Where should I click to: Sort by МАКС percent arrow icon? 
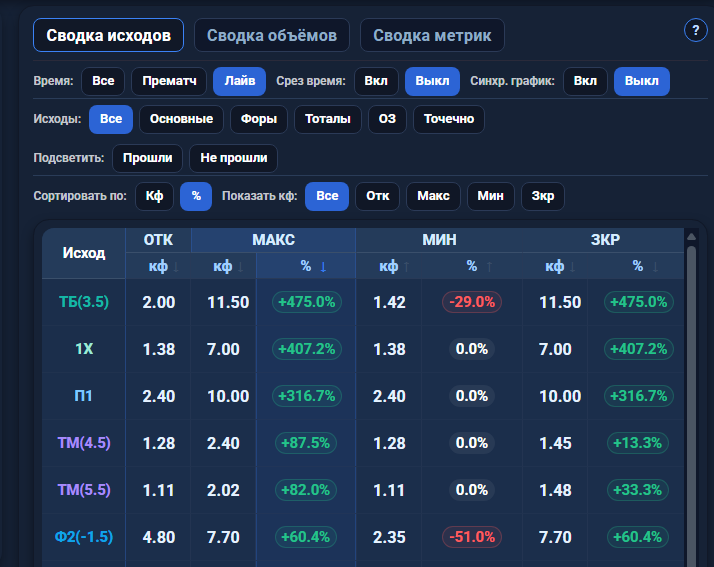coord(323,267)
